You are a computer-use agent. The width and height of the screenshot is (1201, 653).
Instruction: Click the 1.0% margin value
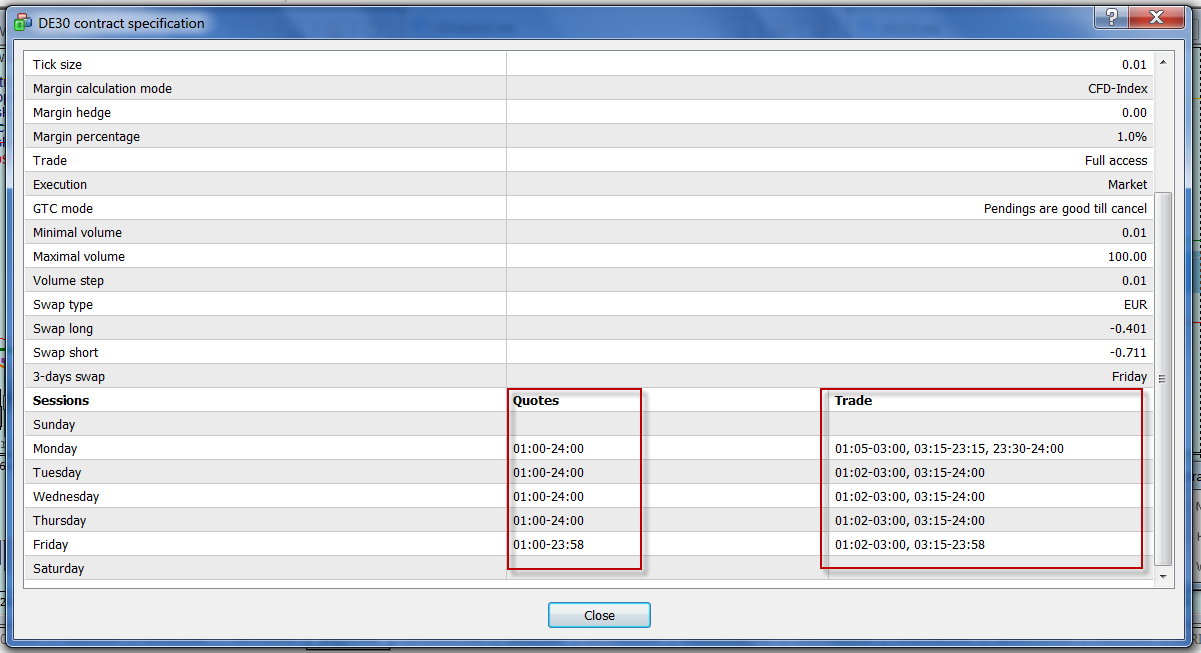pyautogui.click(x=1132, y=136)
